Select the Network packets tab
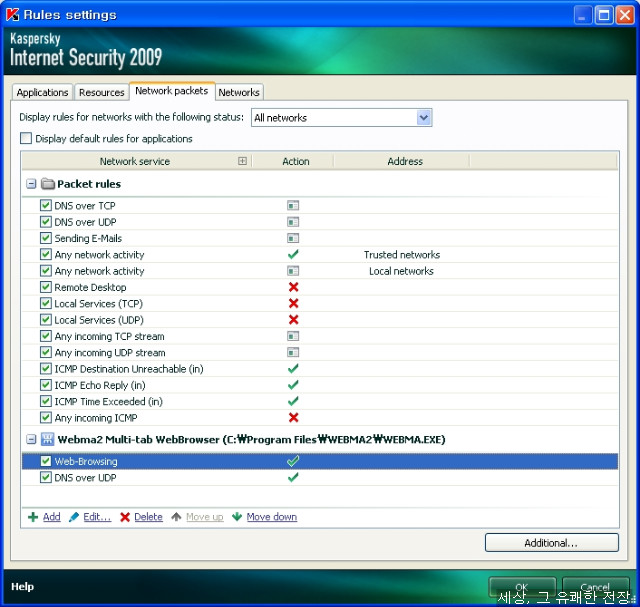 pyautogui.click(x=172, y=91)
